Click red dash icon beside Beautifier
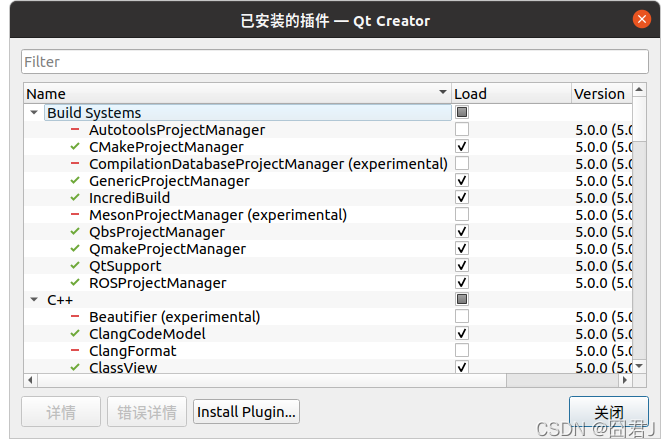The image size is (670, 448). [75, 317]
